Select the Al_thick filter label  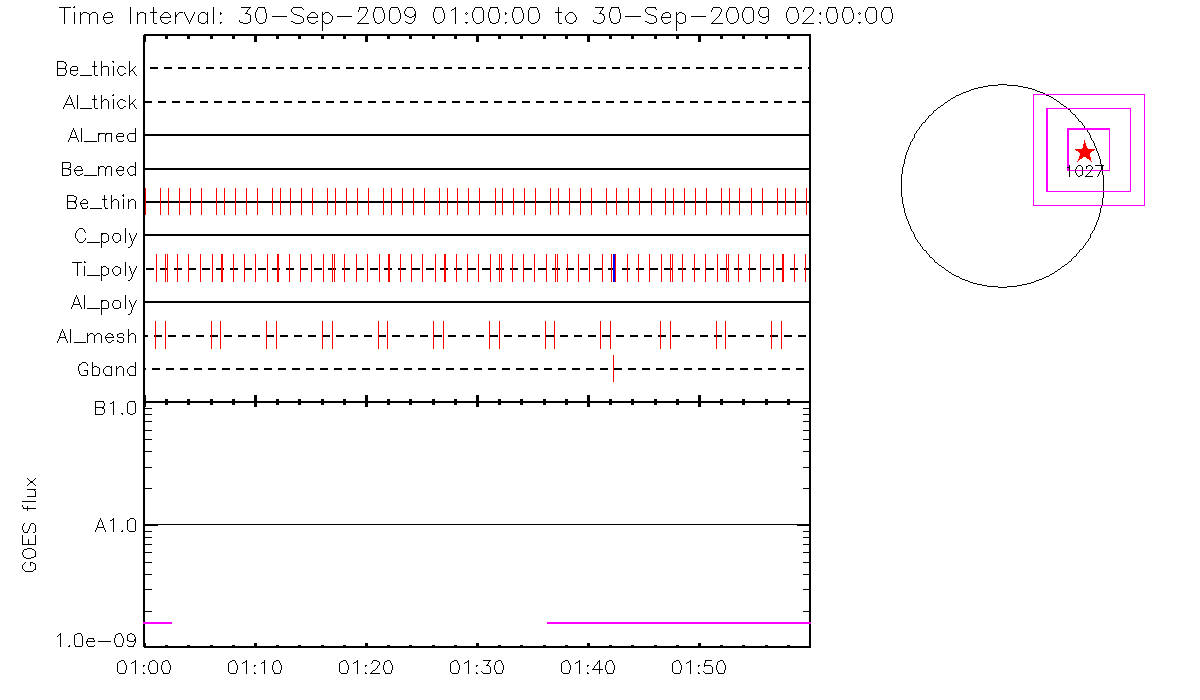click(98, 102)
